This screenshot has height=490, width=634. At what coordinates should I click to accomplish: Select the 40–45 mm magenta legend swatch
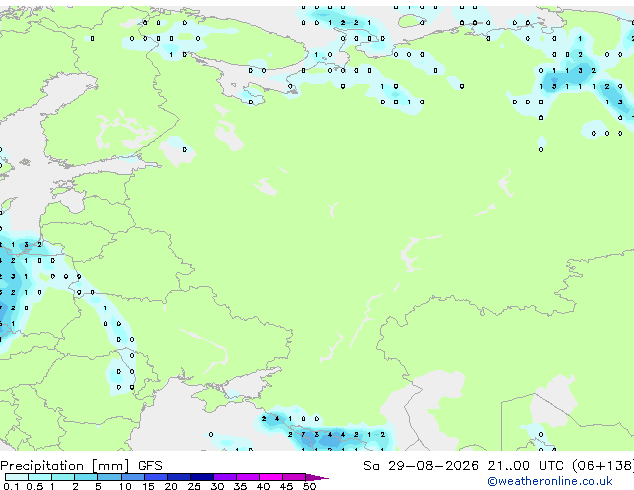(x=271, y=477)
